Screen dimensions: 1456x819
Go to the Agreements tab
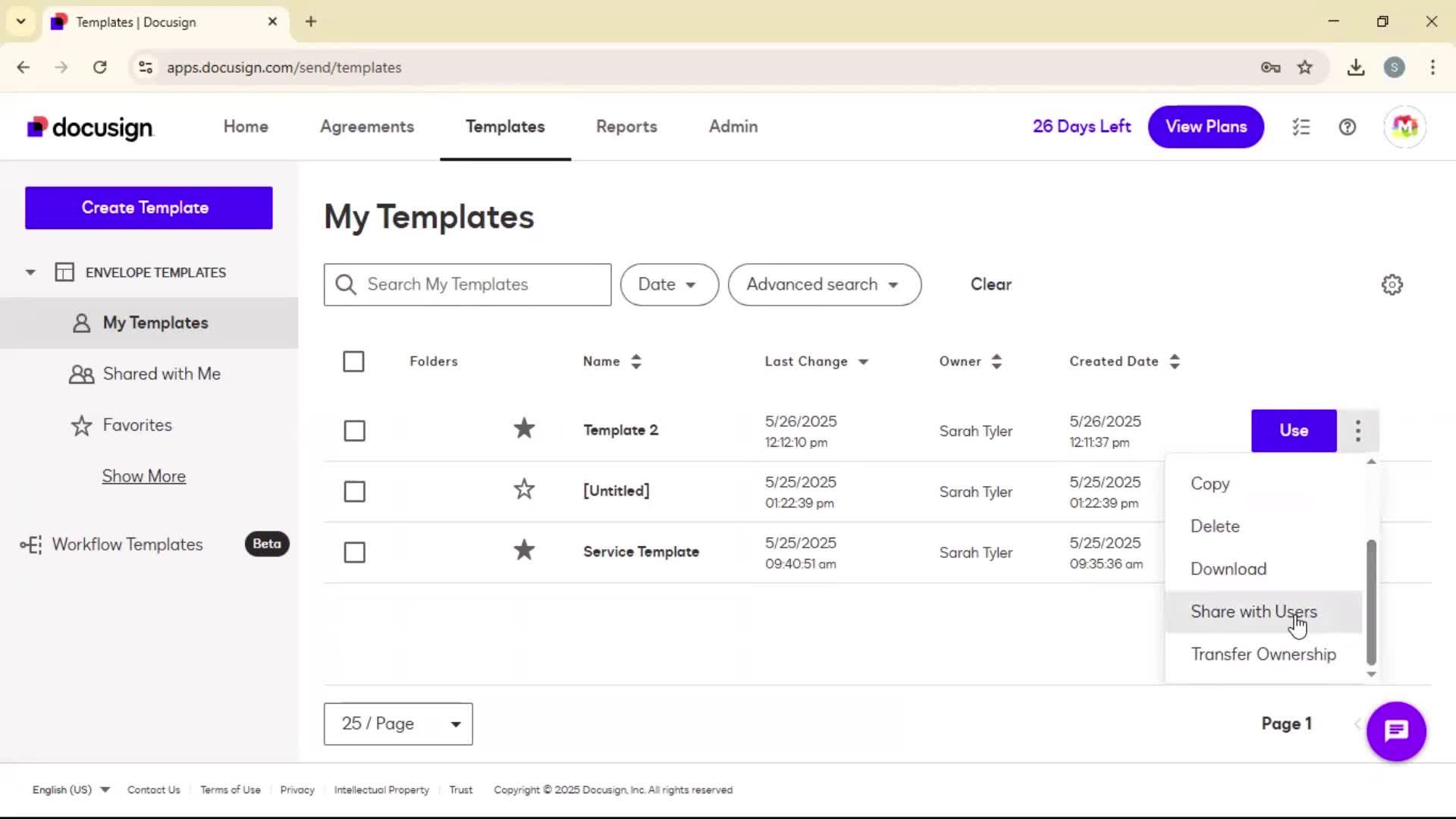coord(367,127)
